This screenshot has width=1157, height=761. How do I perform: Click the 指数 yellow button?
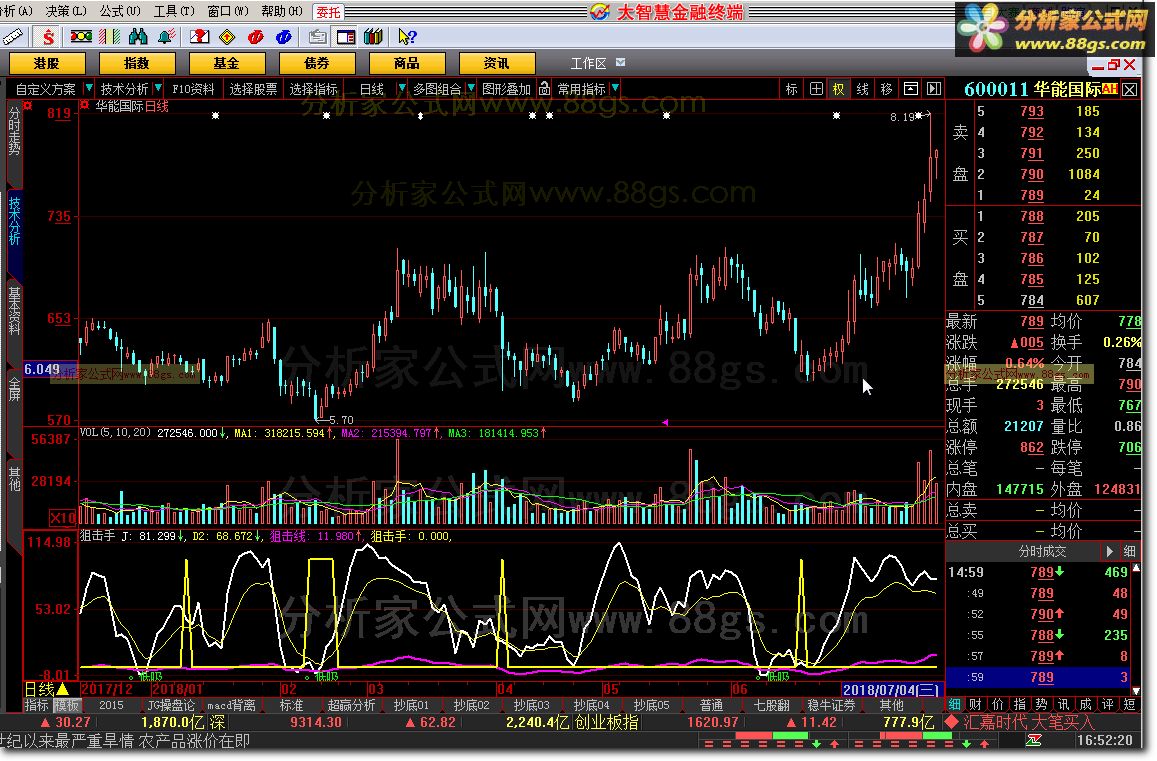pyautogui.click(x=137, y=63)
